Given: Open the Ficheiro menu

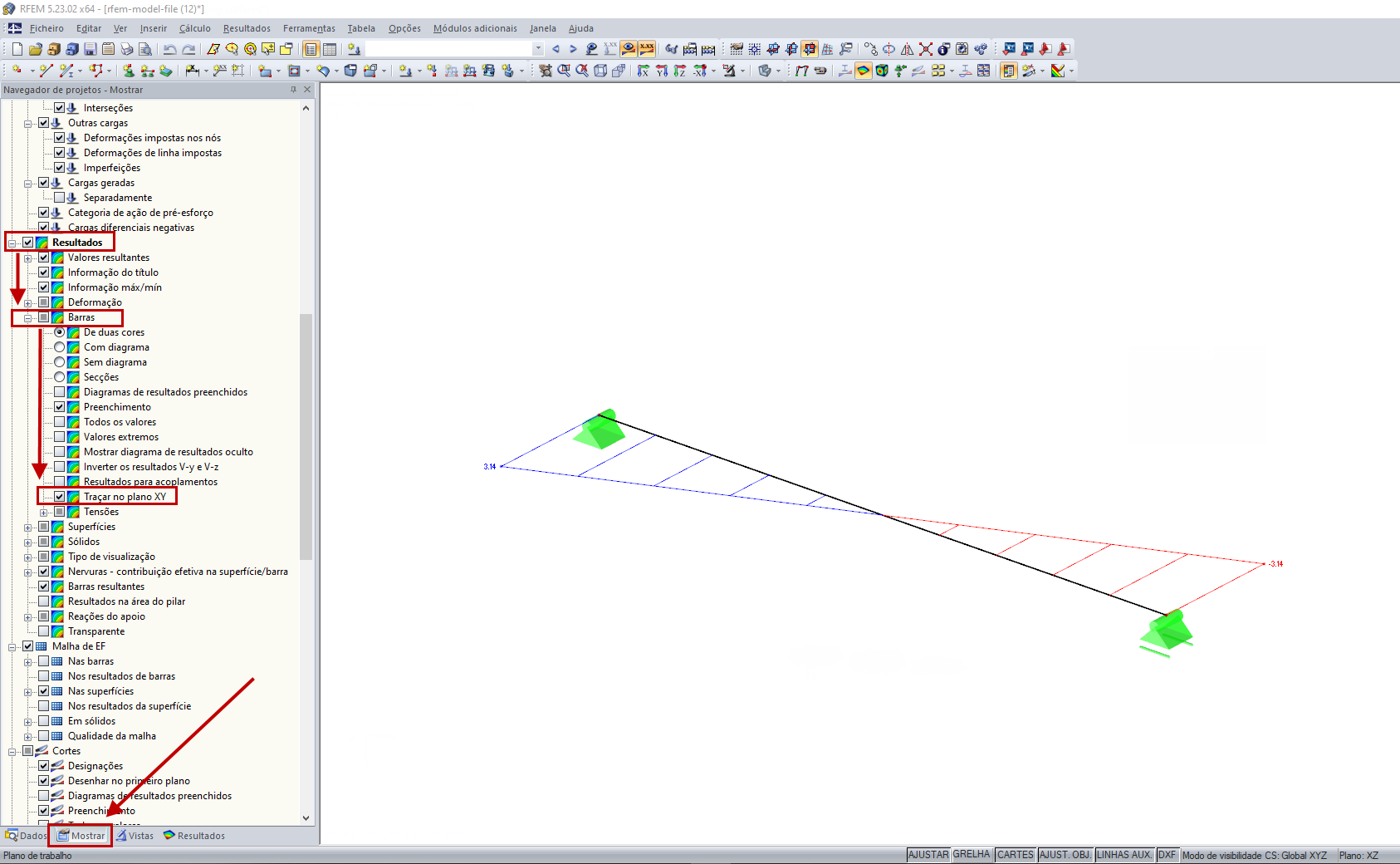Looking at the screenshot, I should point(47,28).
